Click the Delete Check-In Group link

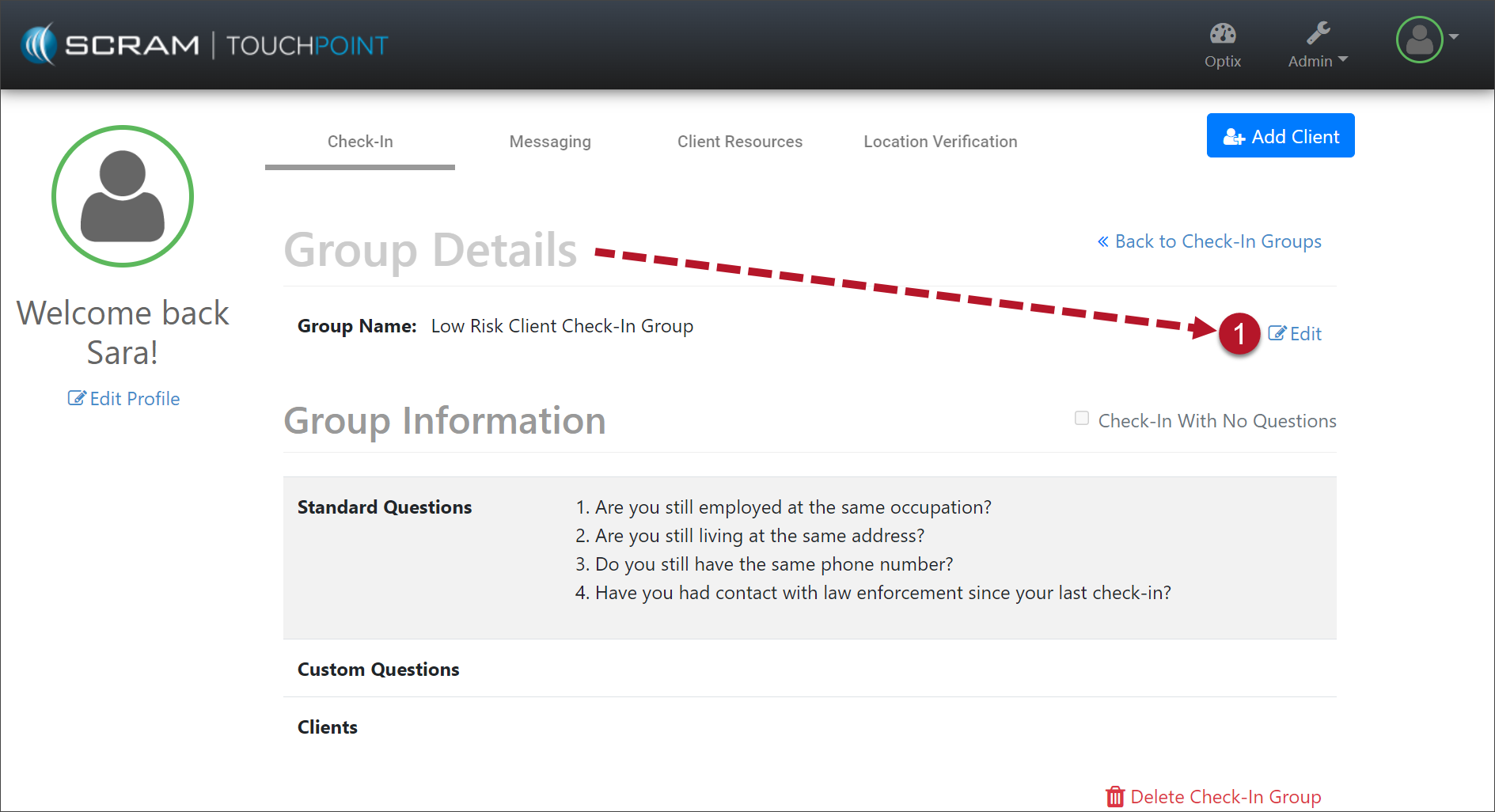click(1225, 796)
